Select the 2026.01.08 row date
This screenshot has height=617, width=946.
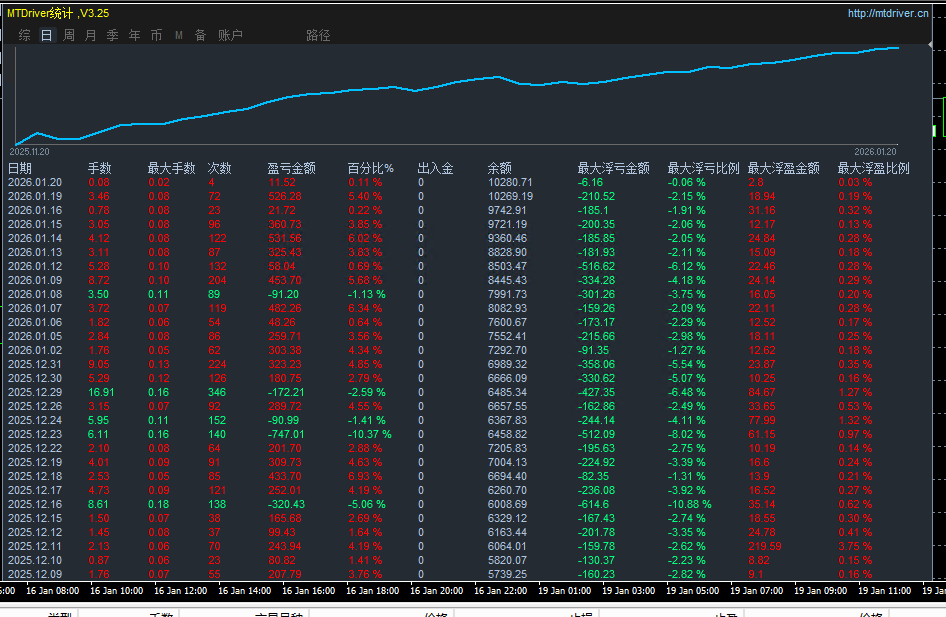click(x=35, y=294)
